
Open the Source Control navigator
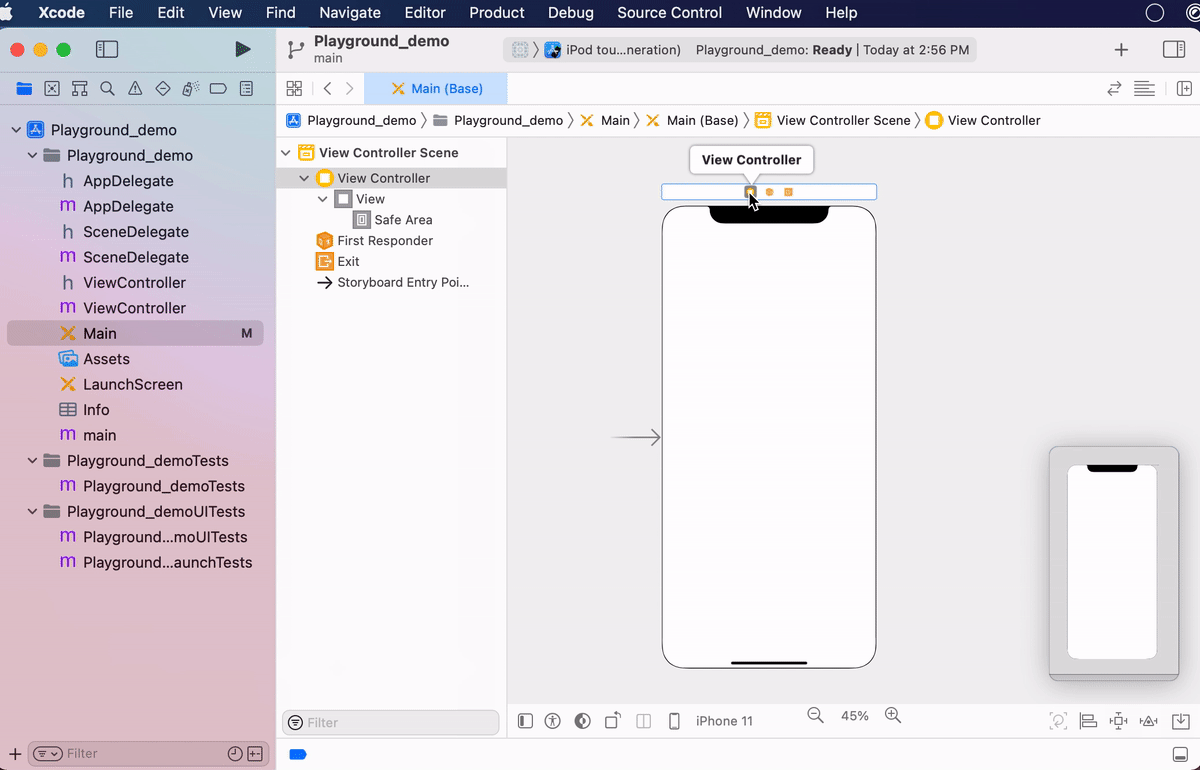[52, 89]
